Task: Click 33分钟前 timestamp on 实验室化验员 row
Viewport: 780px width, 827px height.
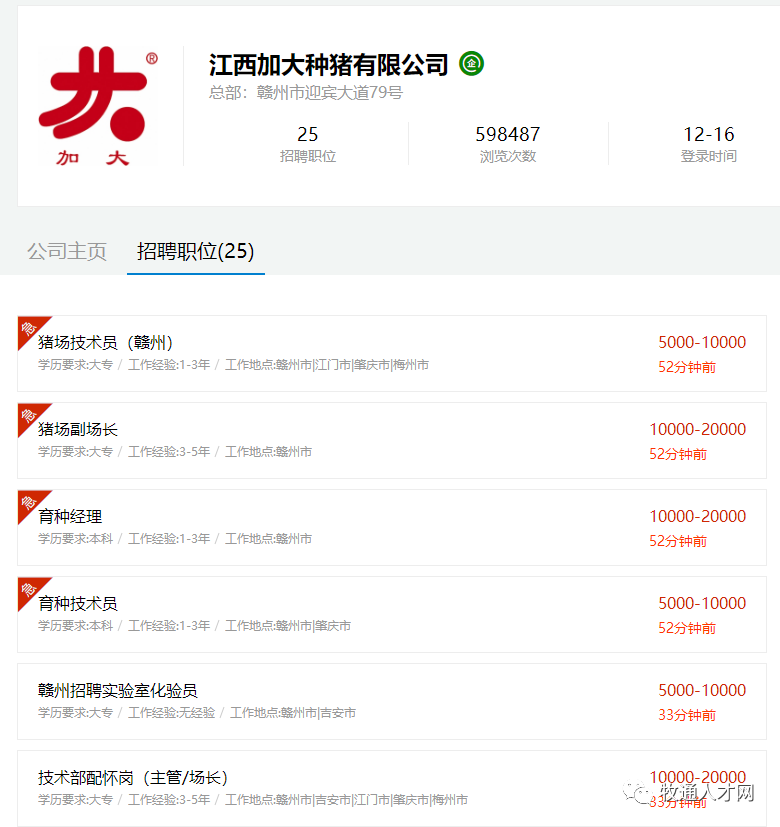Action: click(x=687, y=715)
